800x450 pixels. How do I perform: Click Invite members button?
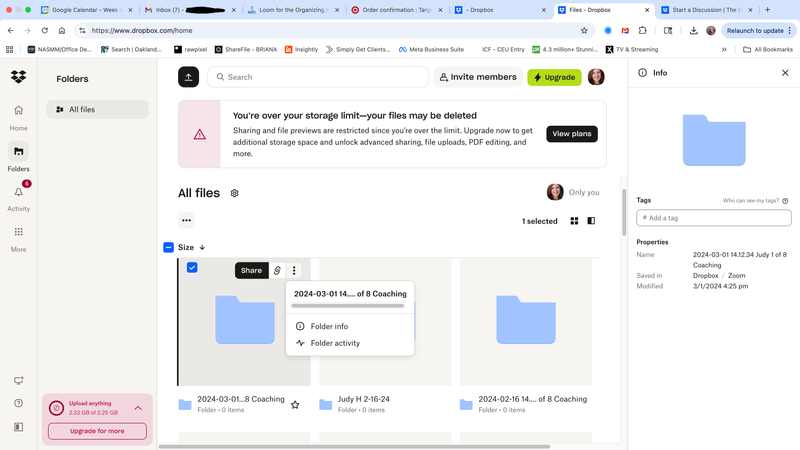coord(478,77)
